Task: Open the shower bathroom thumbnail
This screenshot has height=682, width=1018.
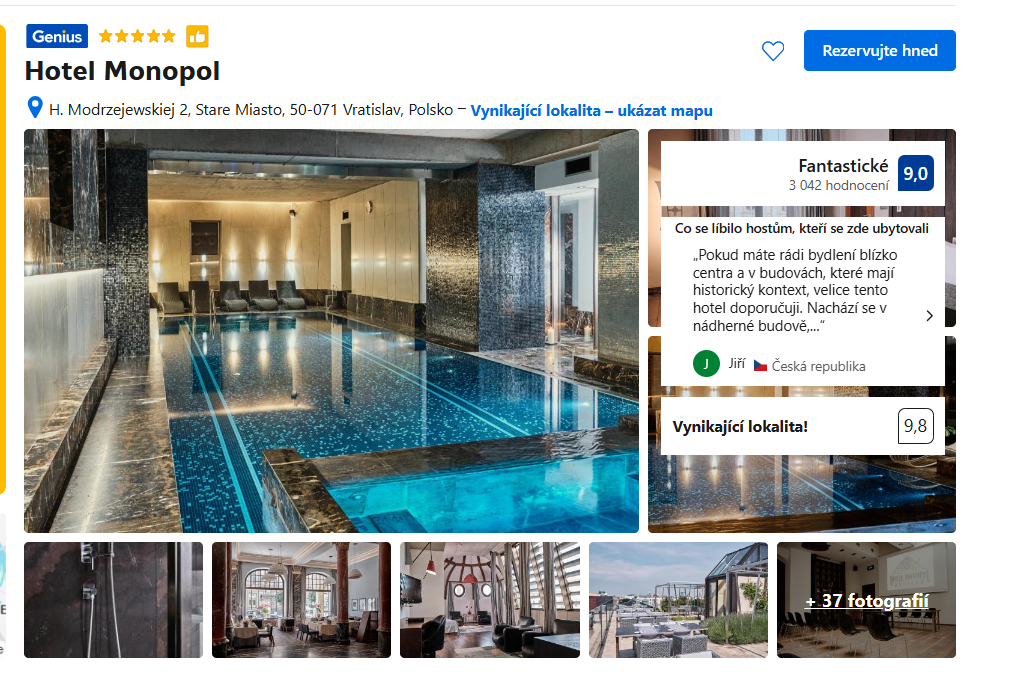Action: (x=114, y=600)
